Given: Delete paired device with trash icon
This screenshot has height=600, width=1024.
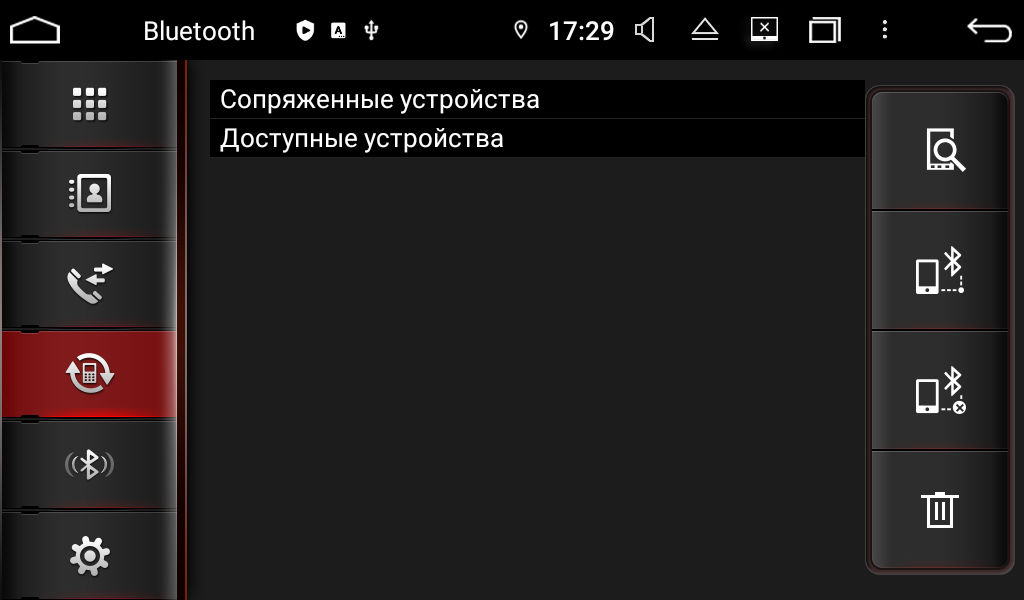Looking at the screenshot, I should pos(940,510).
